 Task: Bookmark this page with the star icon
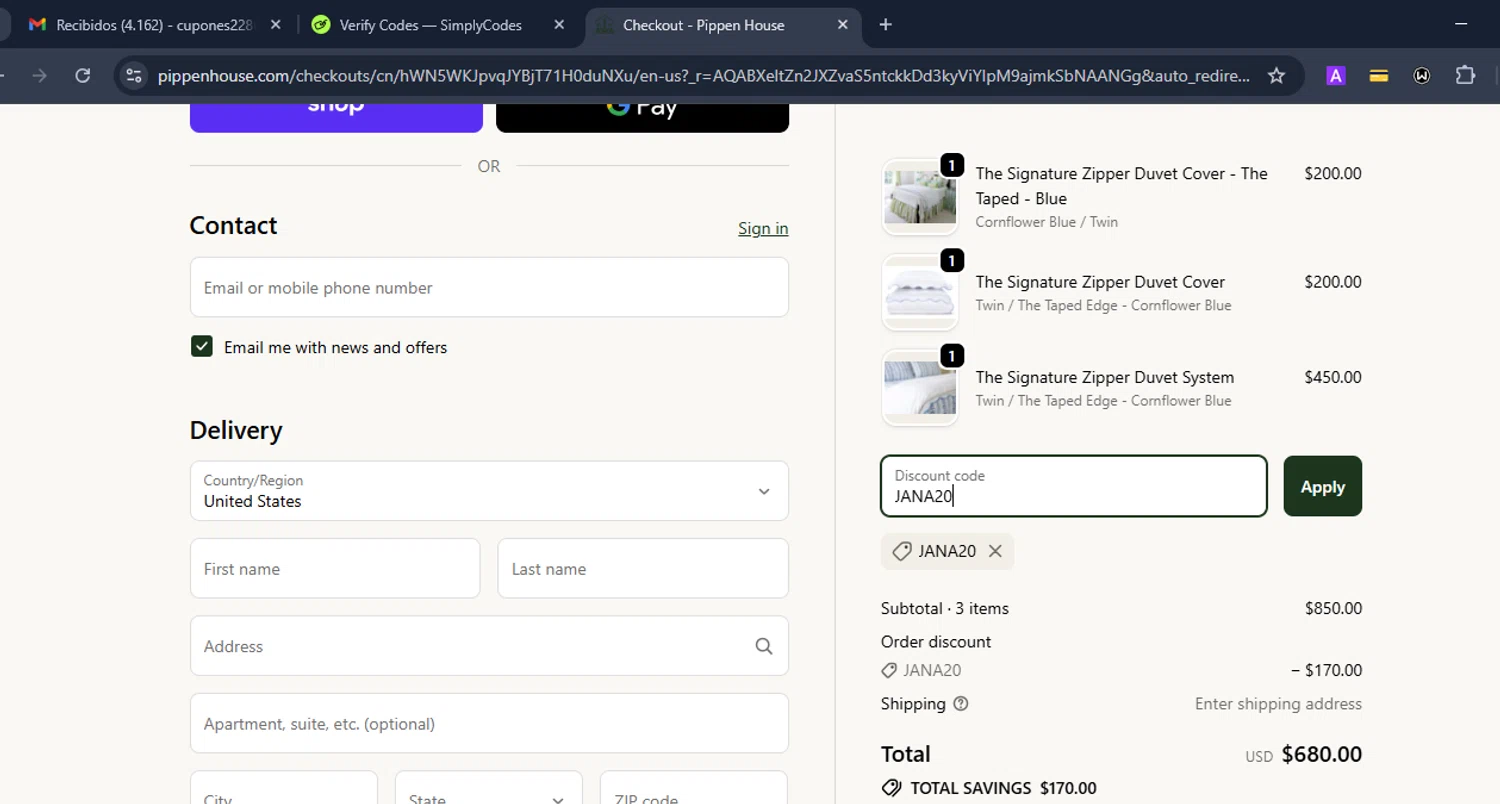pyautogui.click(x=1276, y=76)
